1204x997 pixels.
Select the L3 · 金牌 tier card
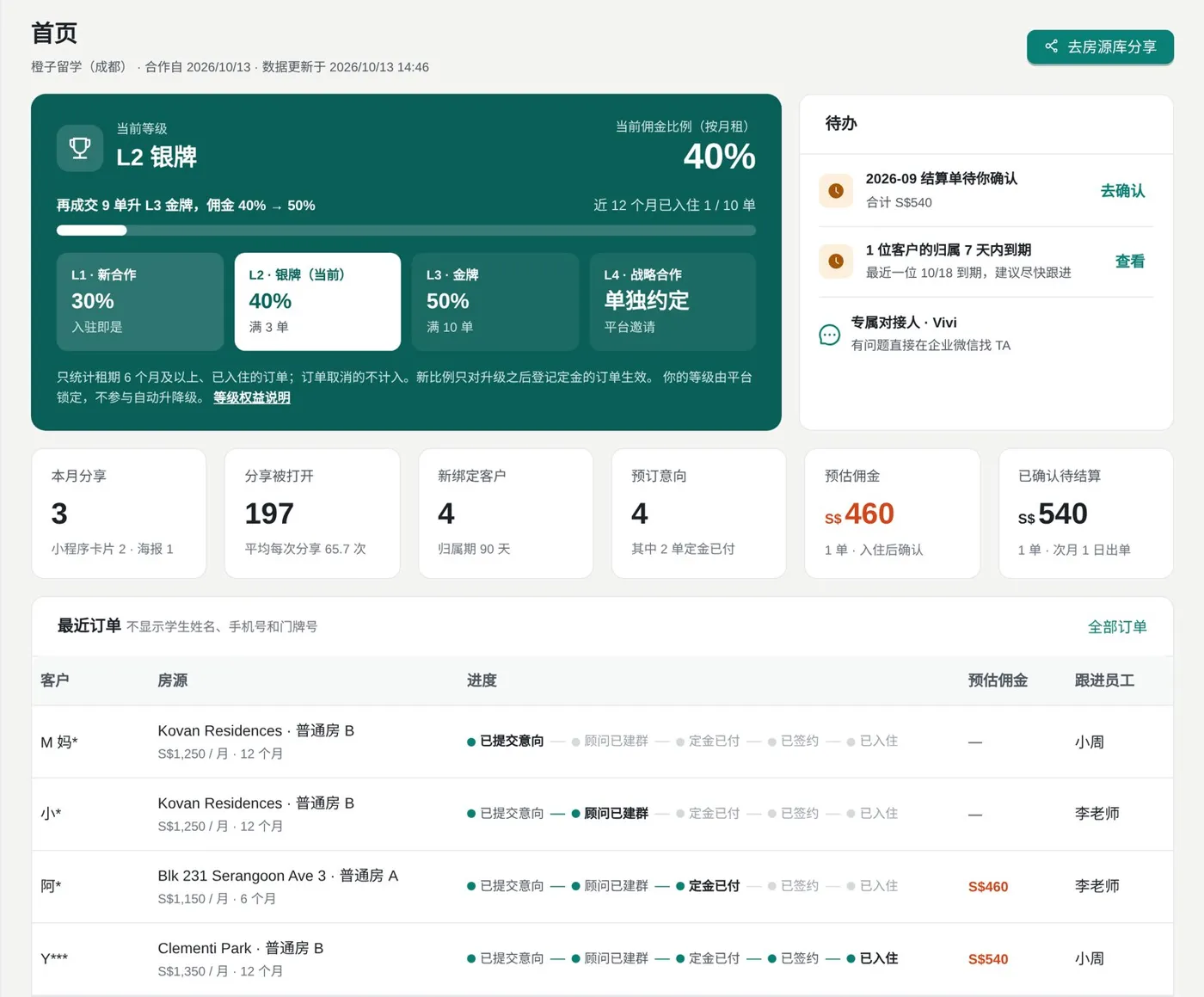pyautogui.click(x=495, y=301)
